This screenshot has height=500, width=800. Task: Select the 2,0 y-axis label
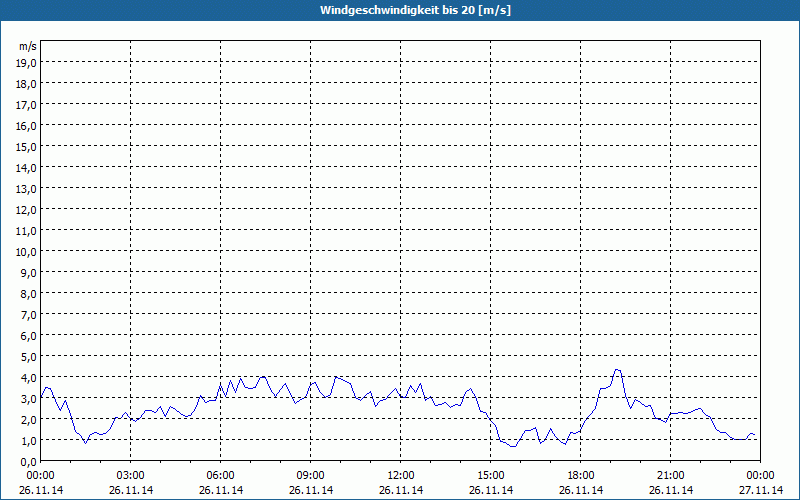(x=28, y=419)
